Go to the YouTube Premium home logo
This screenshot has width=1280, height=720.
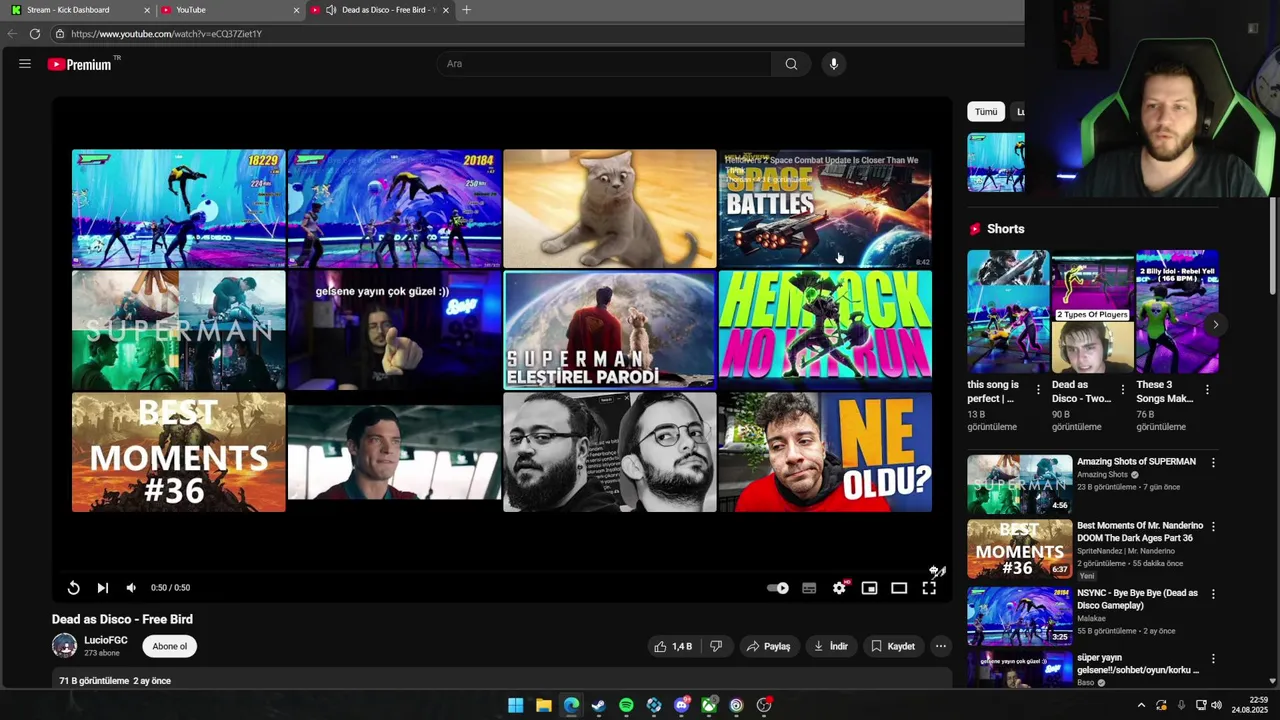click(x=80, y=64)
